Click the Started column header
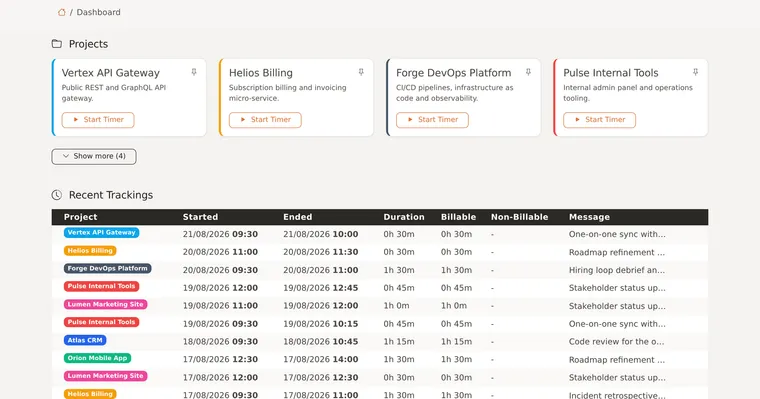This screenshot has height=399, width=760. click(x=200, y=217)
